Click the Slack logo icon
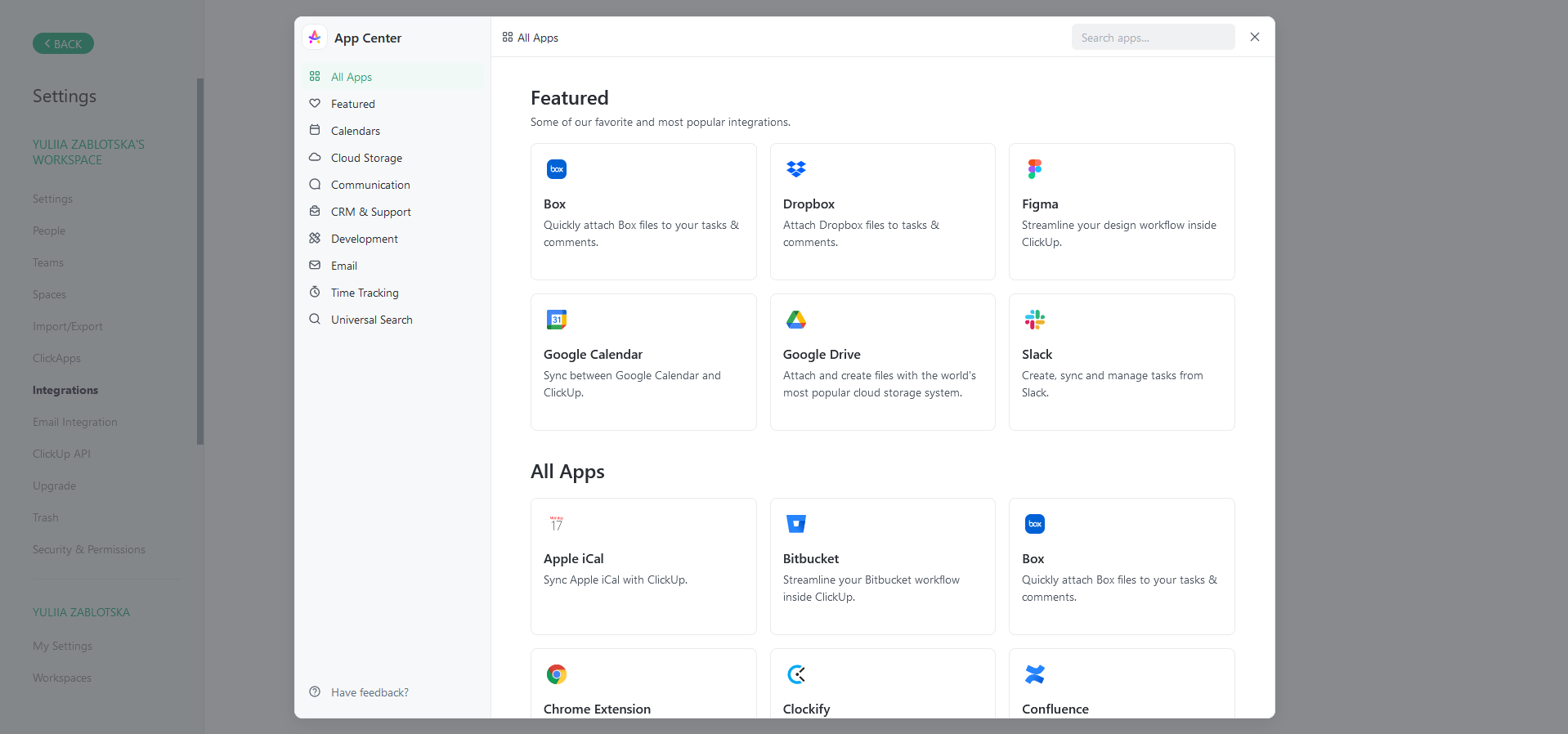Screen dimensions: 1568x734 [1035, 320]
